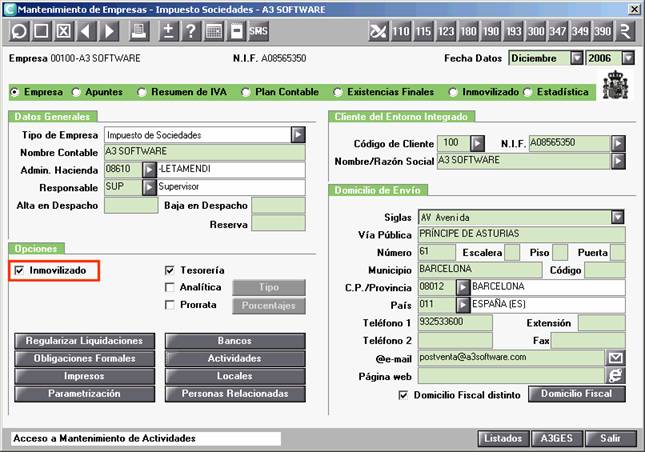Enable the Analítica checkbox
Viewport: 645px width, 452px height.
[169, 287]
